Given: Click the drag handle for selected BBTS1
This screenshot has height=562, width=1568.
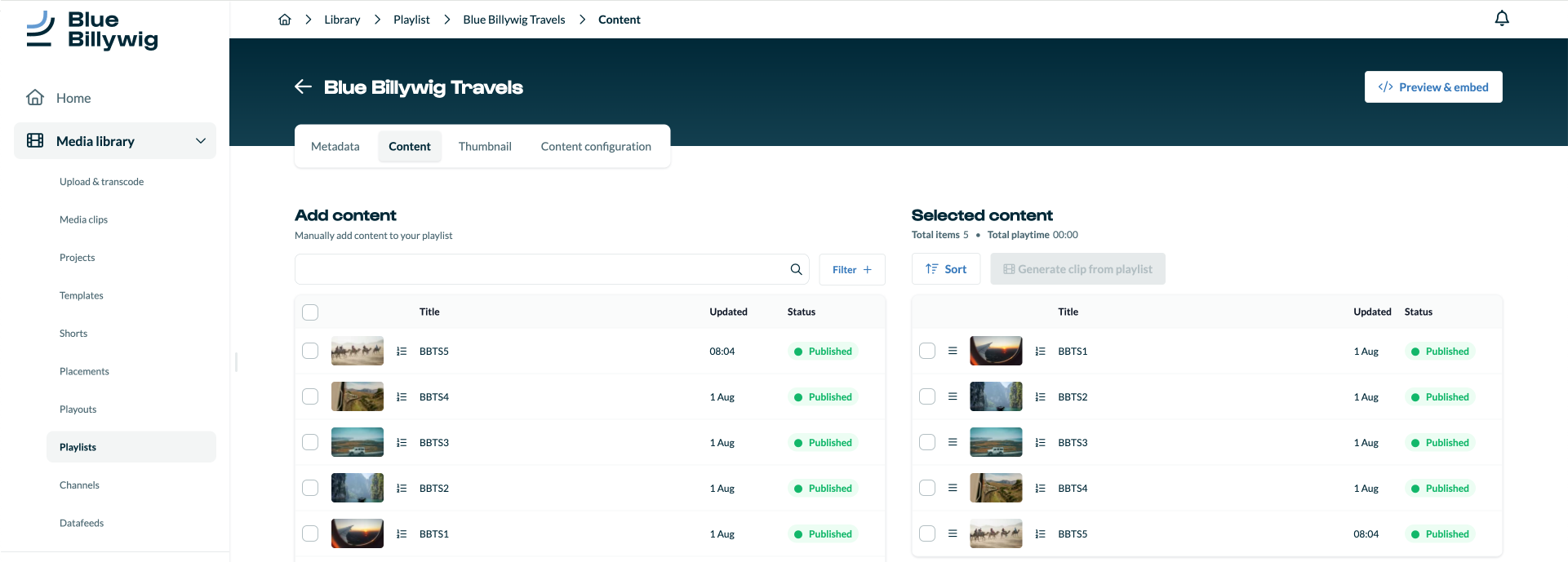Looking at the screenshot, I should click(953, 351).
